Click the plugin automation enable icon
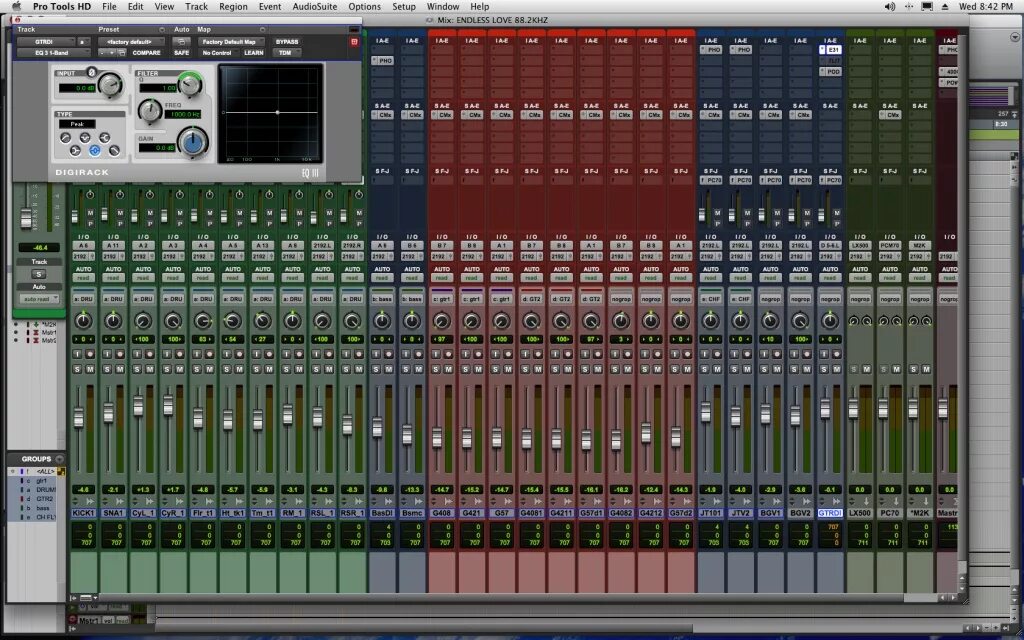The width and height of the screenshot is (1024, 640). point(182,42)
